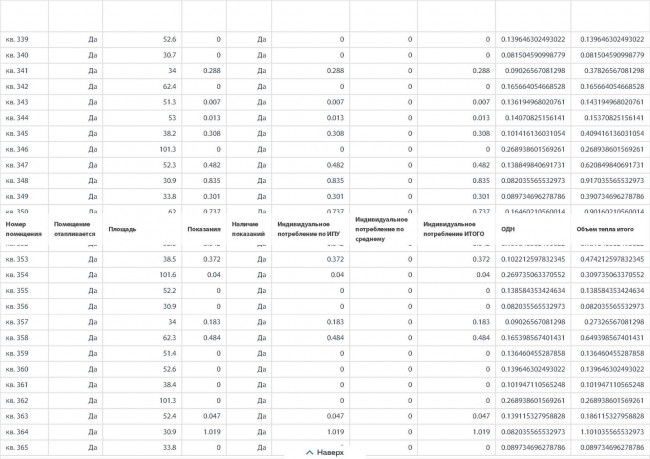Select row 'кв. 340'

[x=325, y=55]
